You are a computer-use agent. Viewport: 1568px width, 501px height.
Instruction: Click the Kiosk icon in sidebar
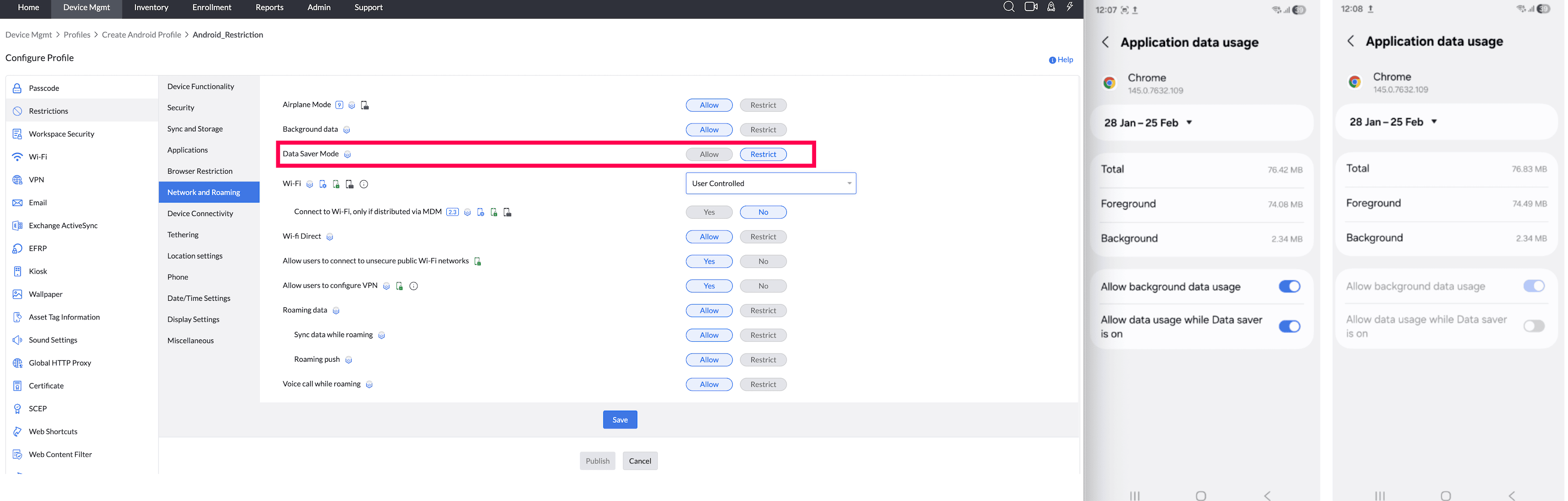17,271
